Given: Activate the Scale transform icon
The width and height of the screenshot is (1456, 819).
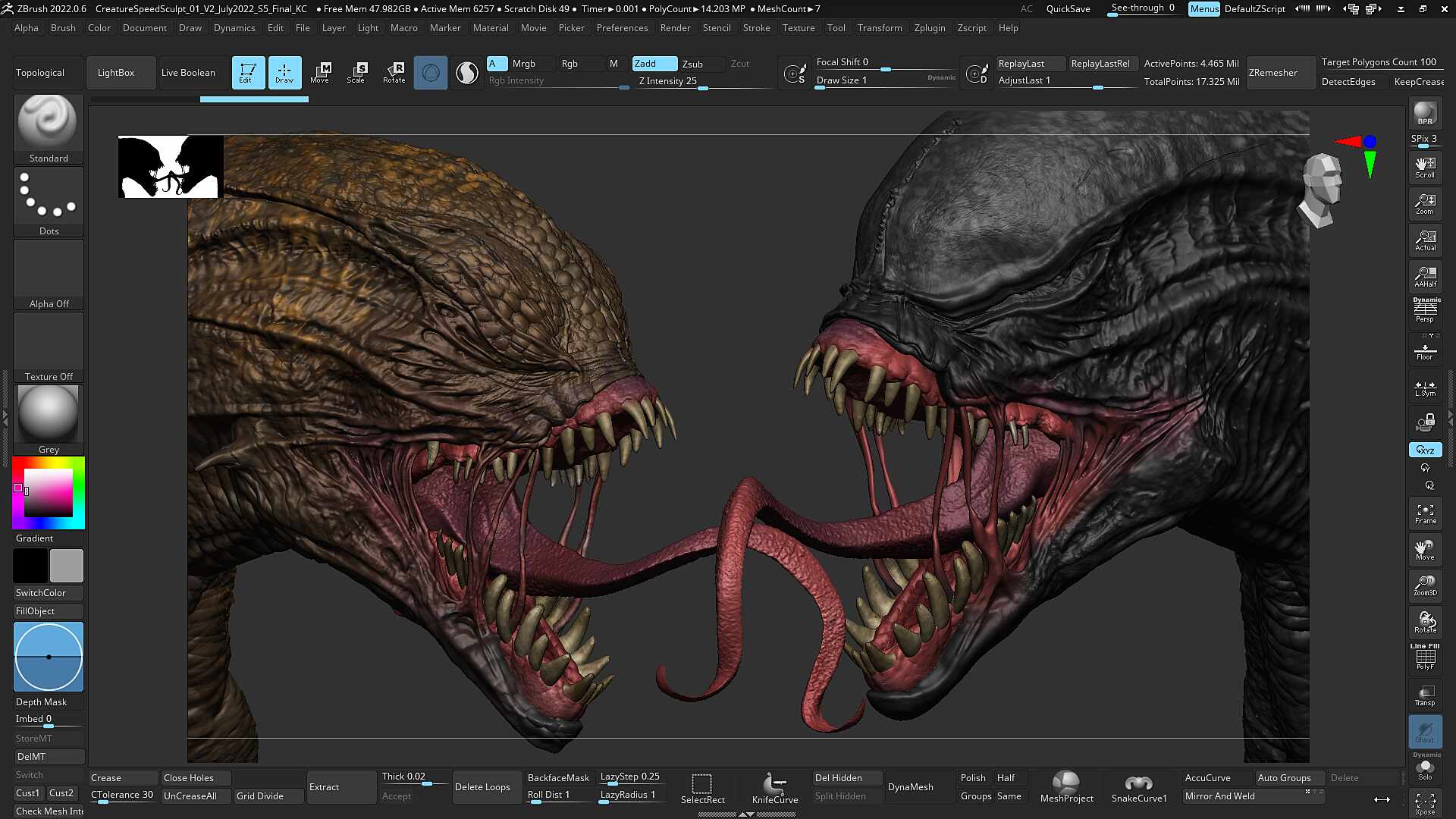Looking at the screenshot, I should (x=356, y=73).
